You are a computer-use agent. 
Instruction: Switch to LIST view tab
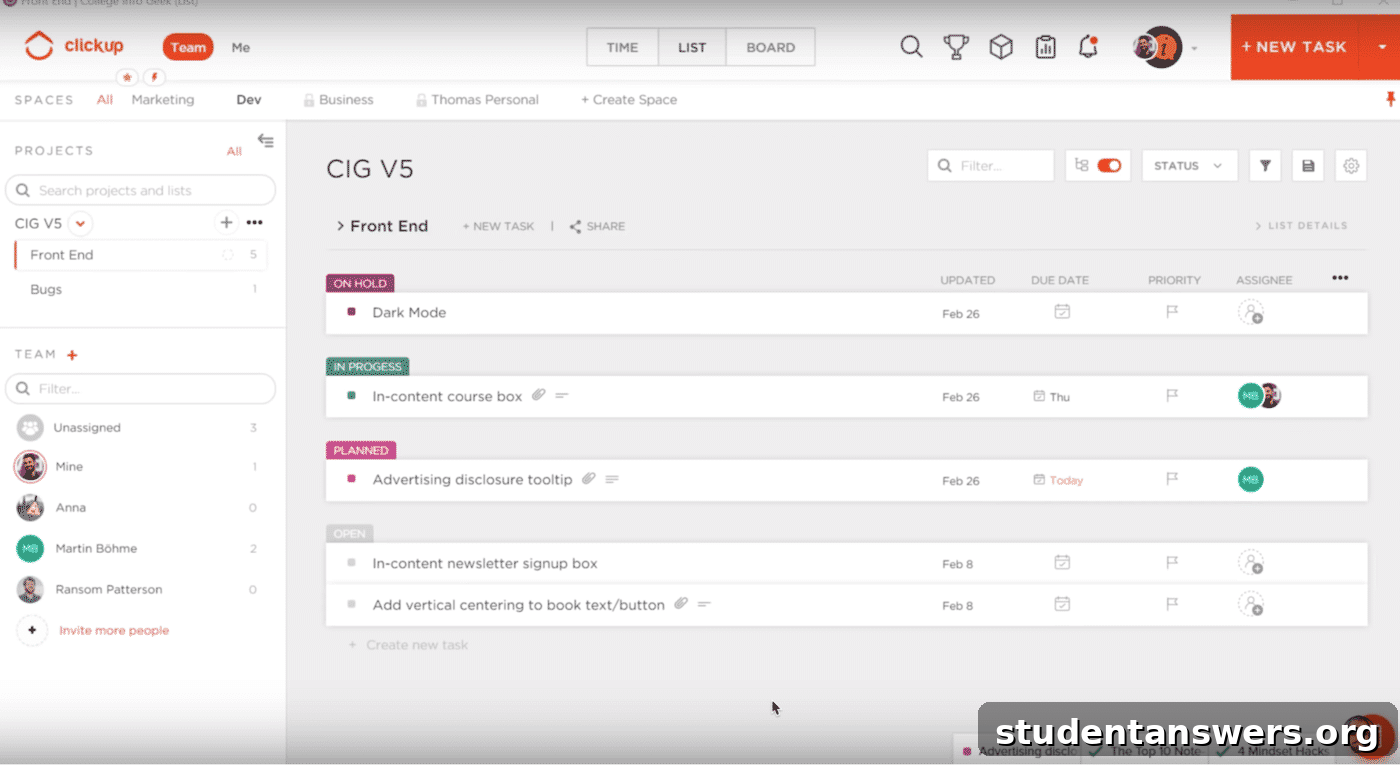pyautogui.click(x=692, y=47)
